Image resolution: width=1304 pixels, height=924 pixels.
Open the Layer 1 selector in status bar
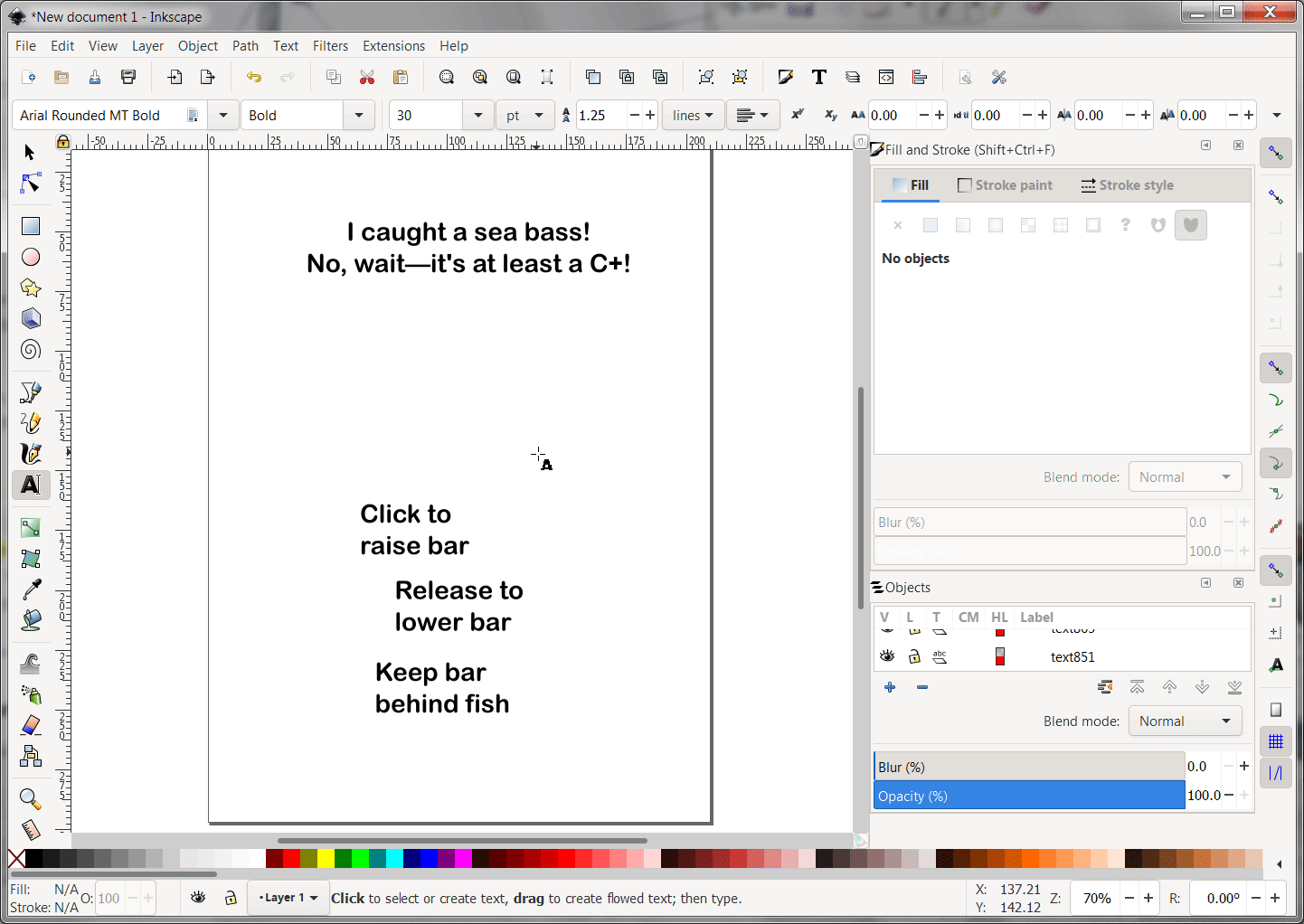(x=288, y=897)
